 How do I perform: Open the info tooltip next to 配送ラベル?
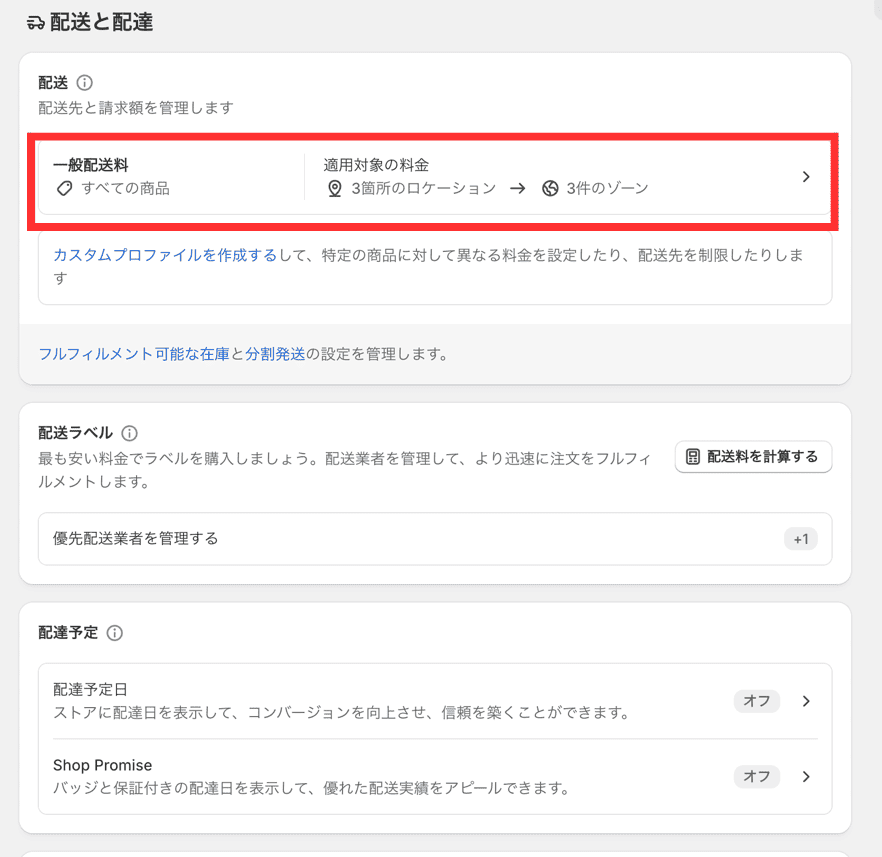pos(127,433)
